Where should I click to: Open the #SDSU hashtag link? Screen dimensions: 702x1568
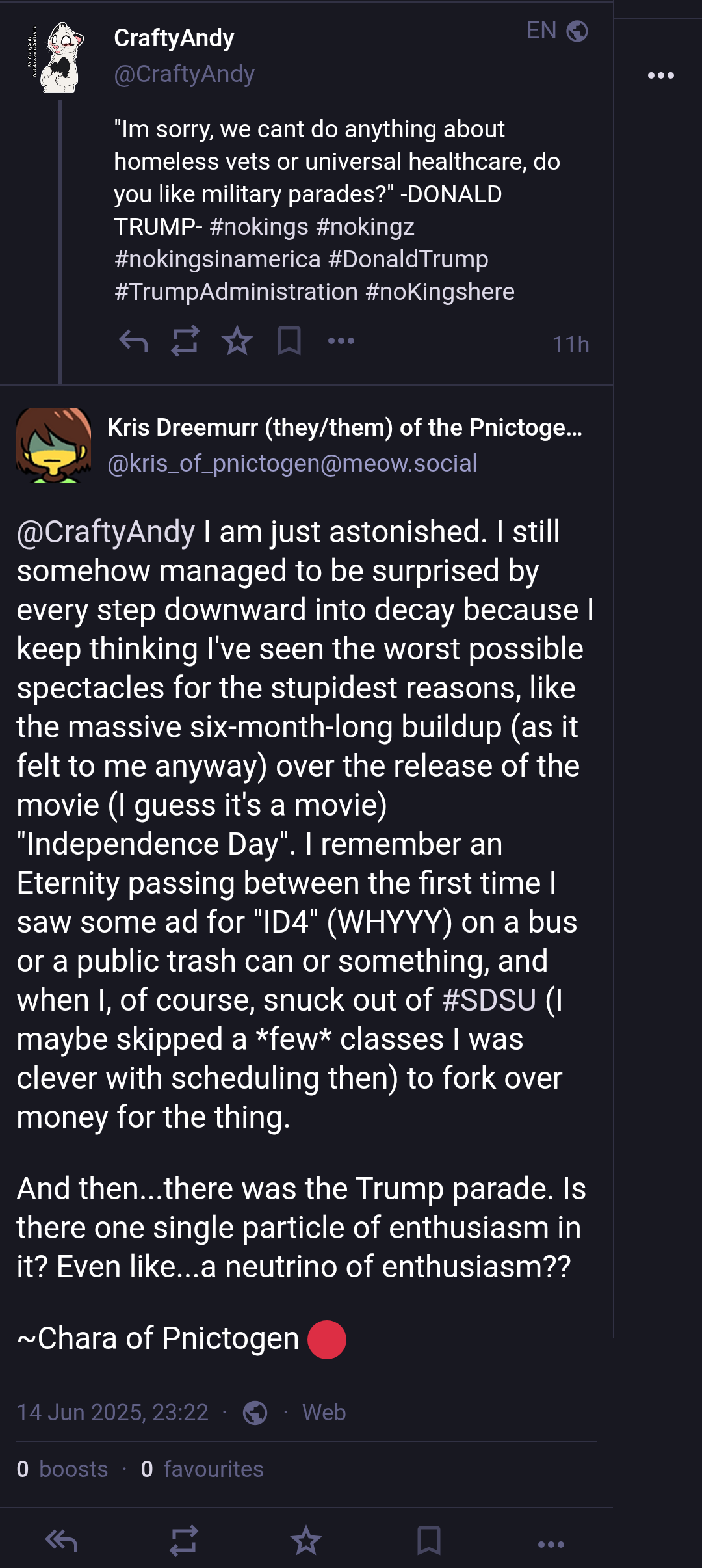pyautogui.click(x=489, y=1000)
